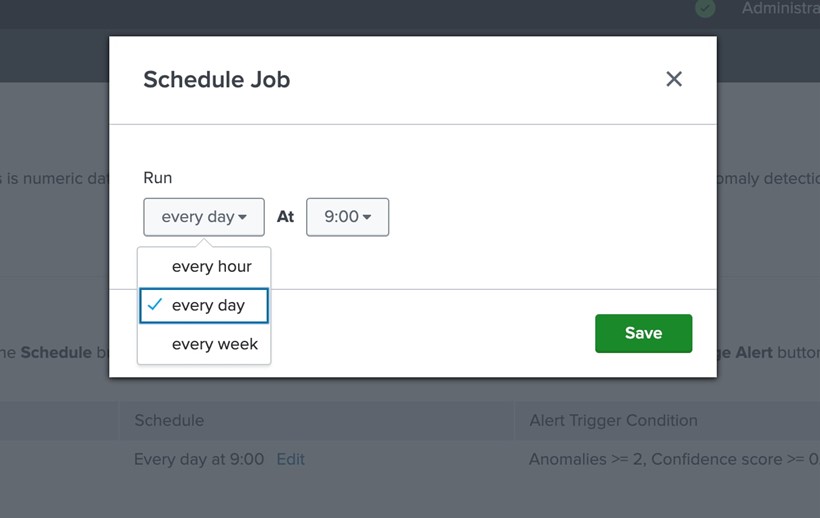Open the Administrator menu in top bar
This screenshot has height=518, width=820.
(x=780, y=8)
